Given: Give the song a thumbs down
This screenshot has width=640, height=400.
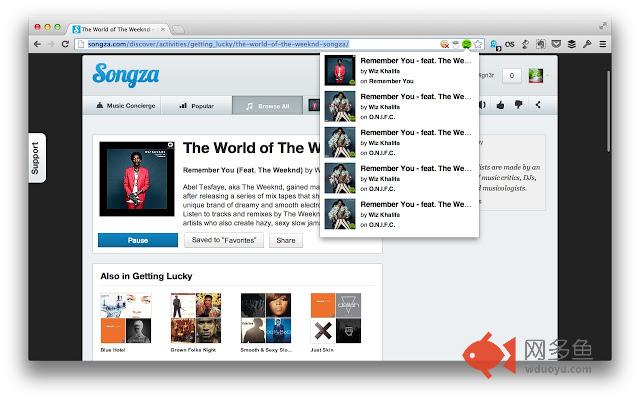Looking at the screenshot, I should point(518,105).
